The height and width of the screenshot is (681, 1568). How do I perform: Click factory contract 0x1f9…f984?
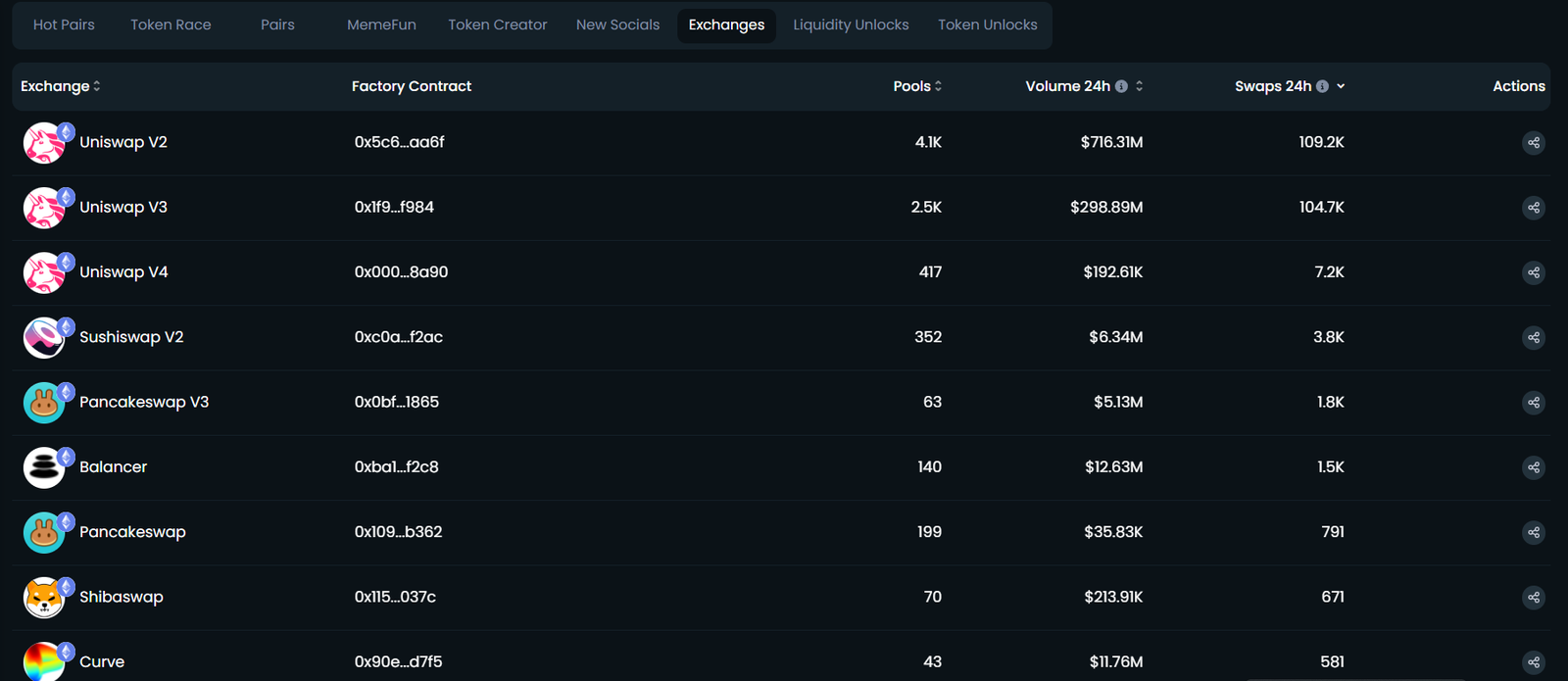(x=394, y=208)
